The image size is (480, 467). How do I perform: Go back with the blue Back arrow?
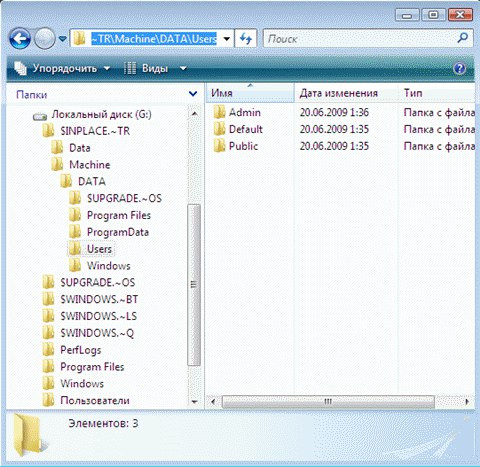coord(20,39)
